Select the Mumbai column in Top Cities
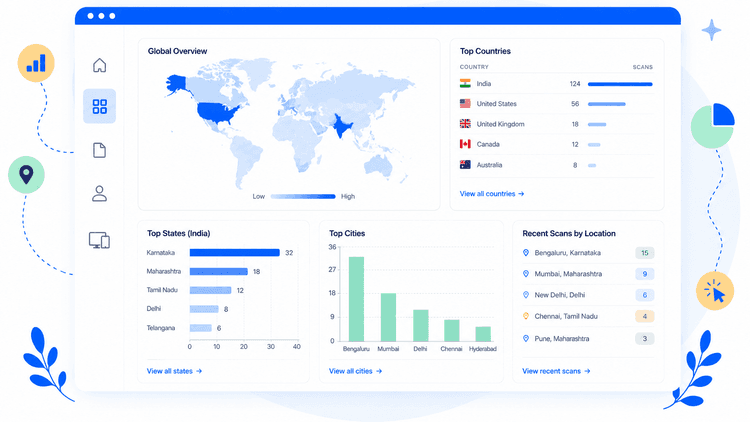 [x=388, y=317]
